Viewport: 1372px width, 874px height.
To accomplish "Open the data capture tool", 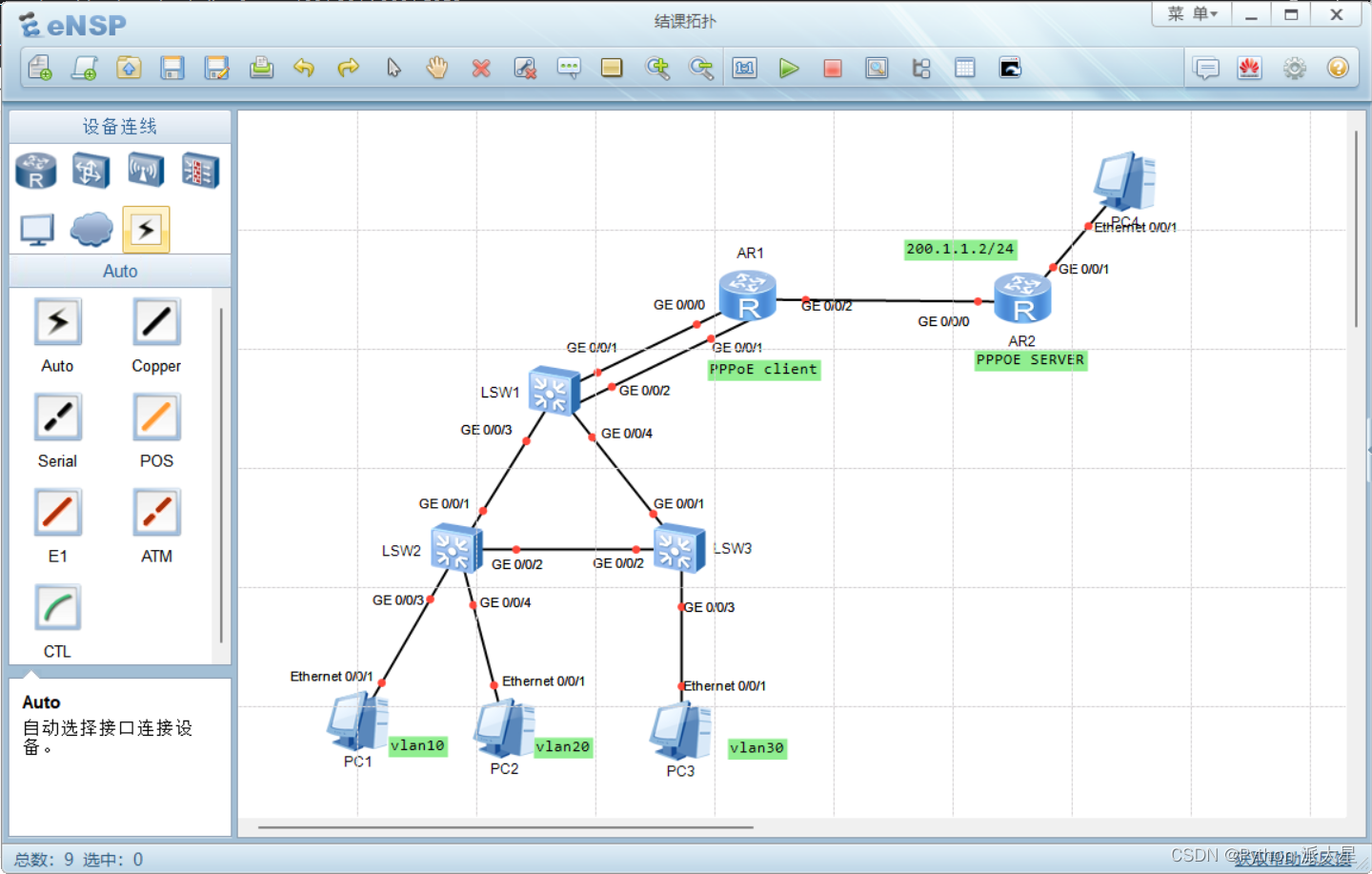I will [877, 68].
